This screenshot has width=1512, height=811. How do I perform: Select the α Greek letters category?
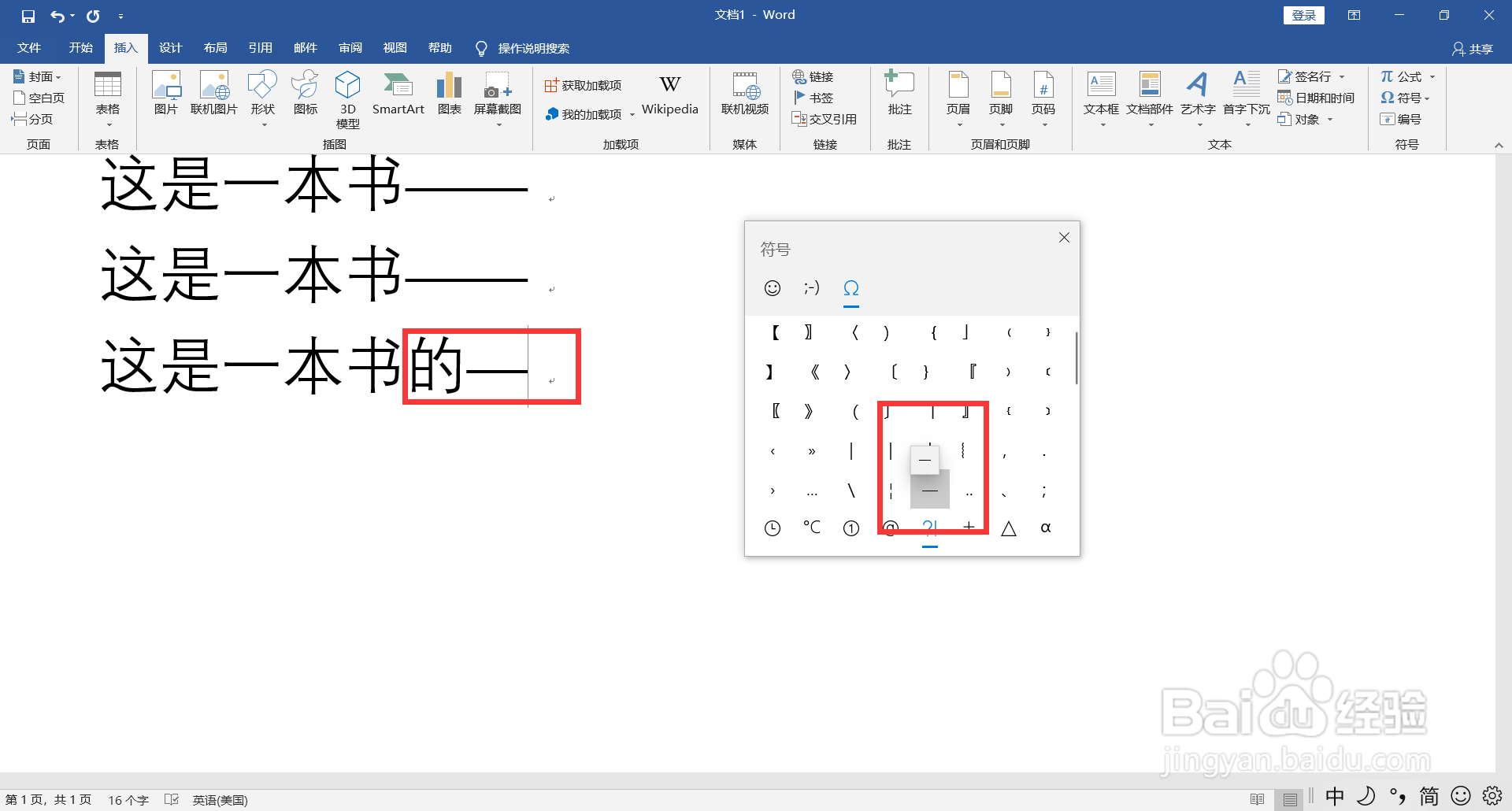1046,528
